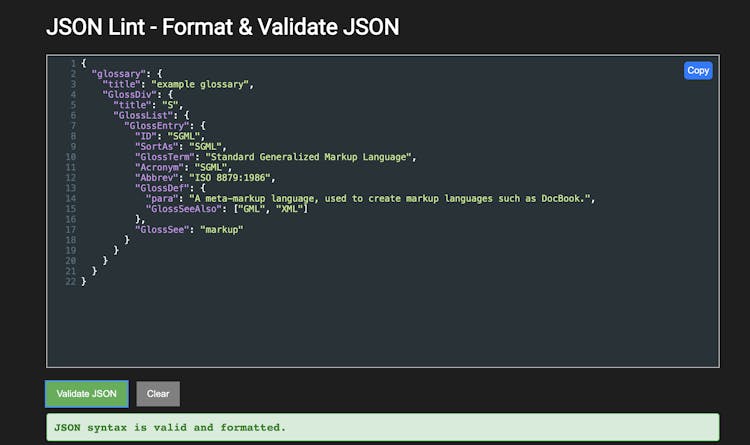Click the gray Clear button
Screen dimensions: 750x445
pyautogui.click(x=158, y=393)
